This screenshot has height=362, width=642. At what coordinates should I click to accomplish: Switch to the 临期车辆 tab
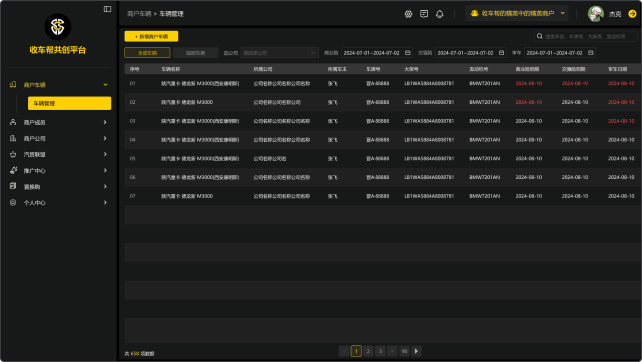point(195,52)
